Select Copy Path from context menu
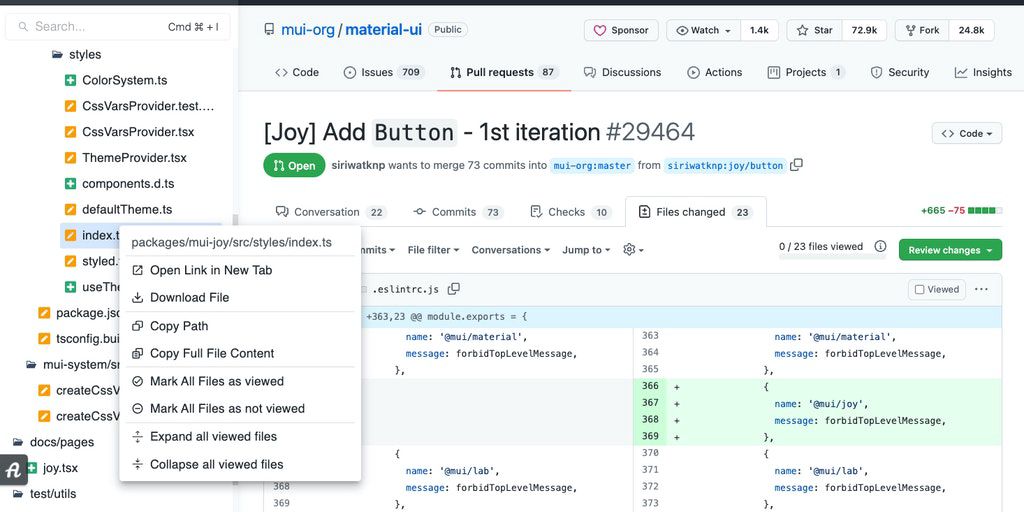Image resolution: width=1024 pixels, height=512 pixels. tap(179, 326)
